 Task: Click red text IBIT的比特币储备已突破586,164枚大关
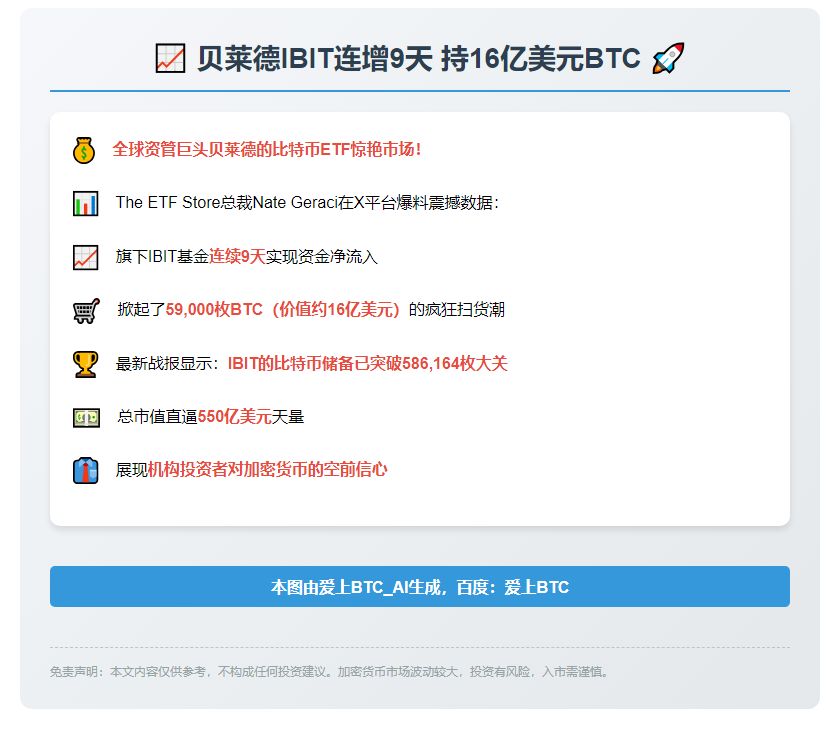coord(368,364)
